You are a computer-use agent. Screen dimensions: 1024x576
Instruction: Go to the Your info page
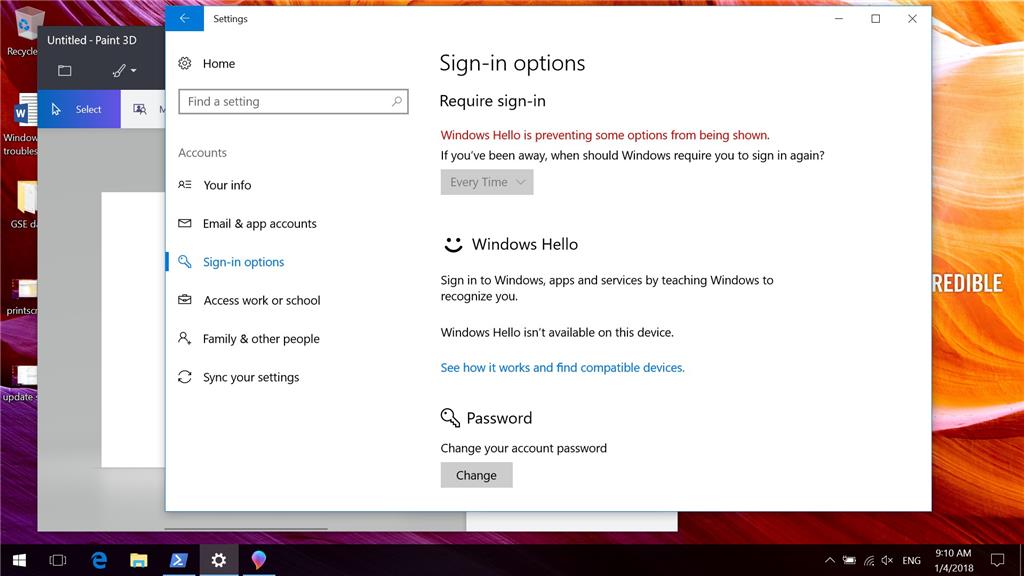coord(227,185)
